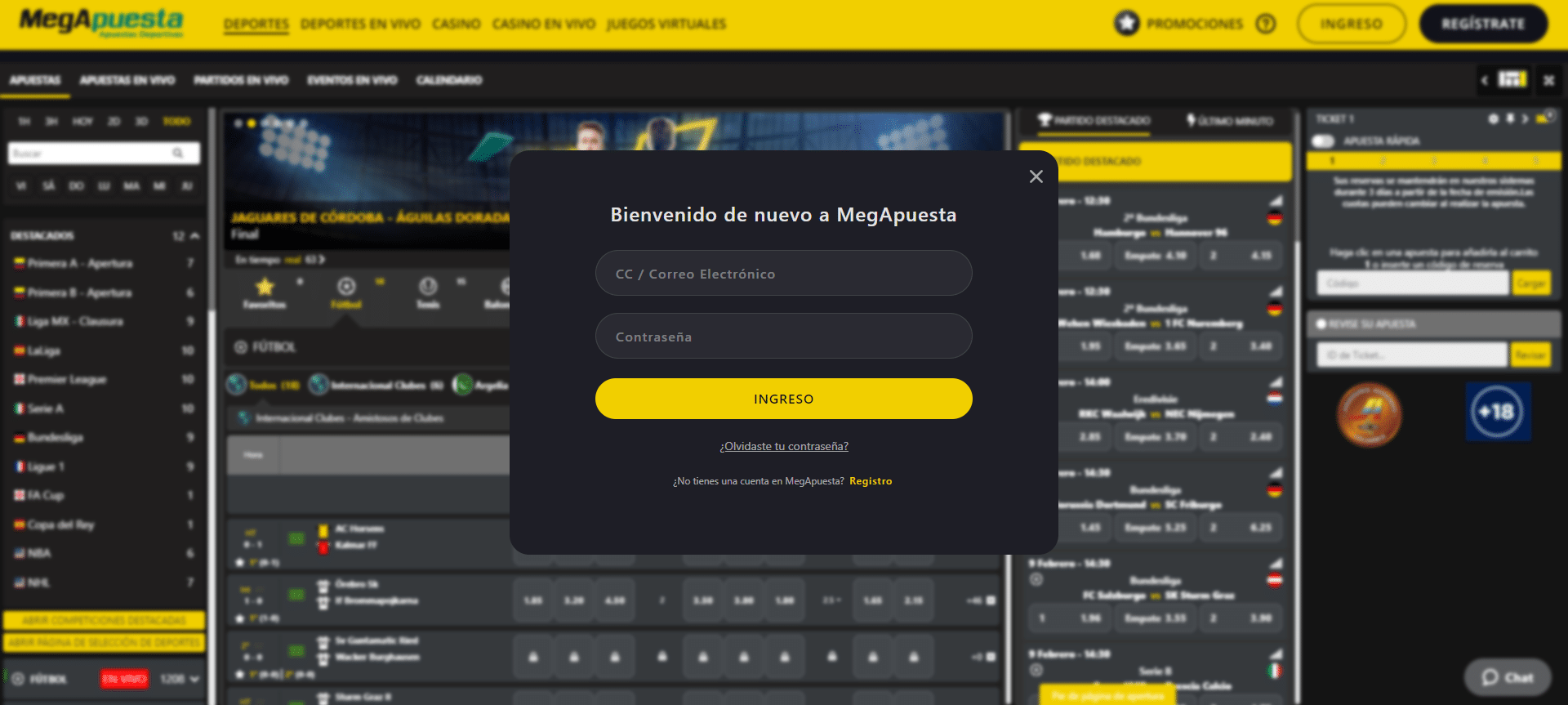Open Ligue 1 in the sidebar
Screen dimensions: 1568x705
(104, 466)
